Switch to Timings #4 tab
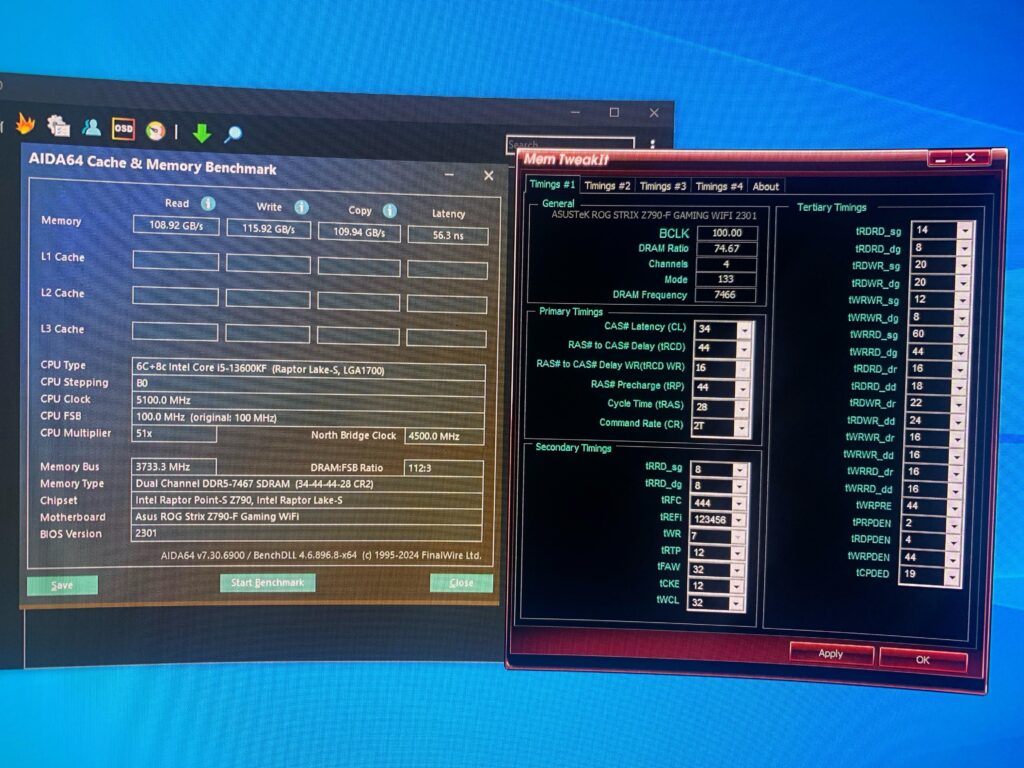1024x768 pixels. (x=719, y=186)
